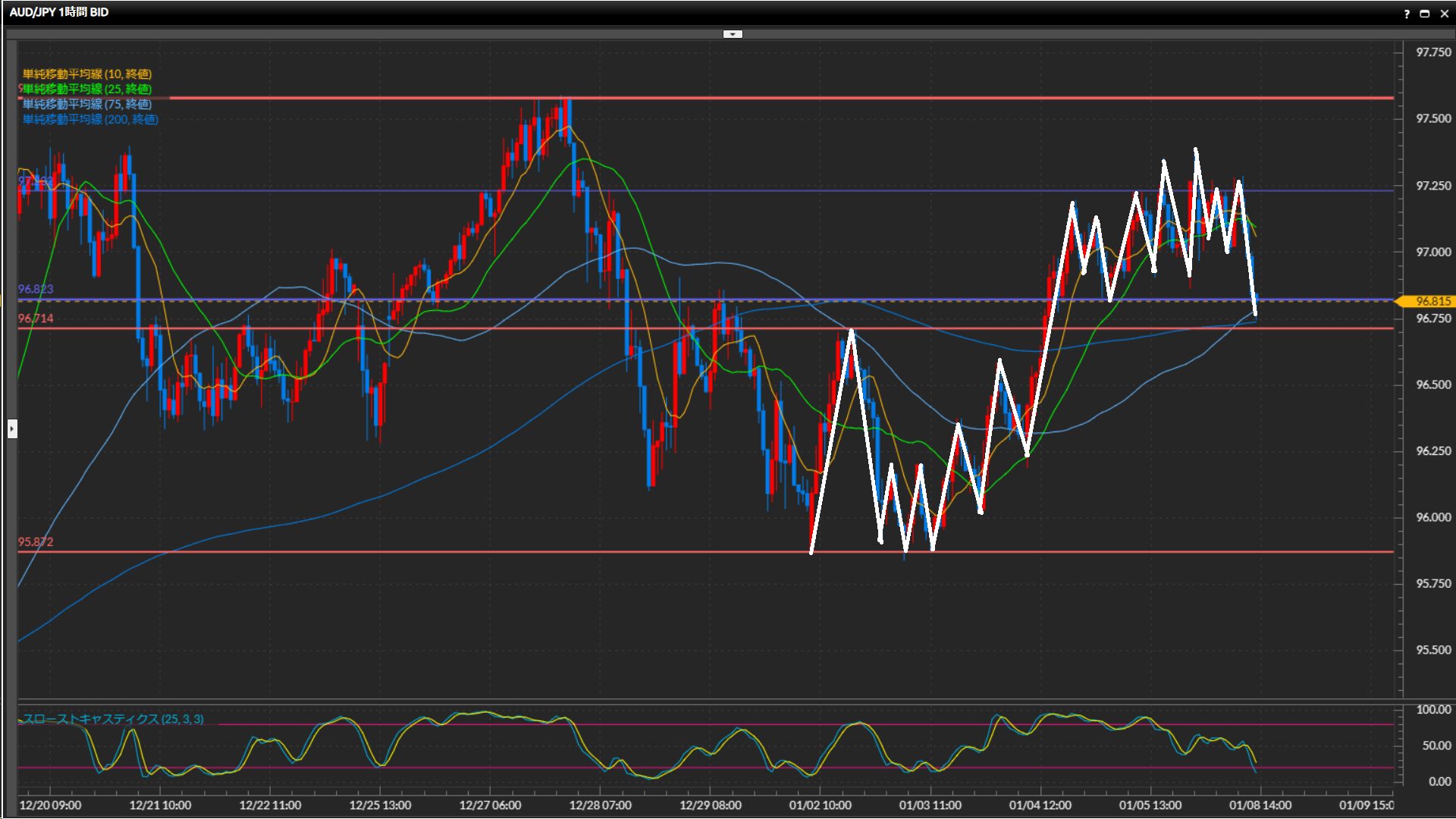Image resolution: width=1456 pixels, height=819 pixels.
Task: Click the AUD/JPY 1時間 BID title
Action: (x=59, y=12)
